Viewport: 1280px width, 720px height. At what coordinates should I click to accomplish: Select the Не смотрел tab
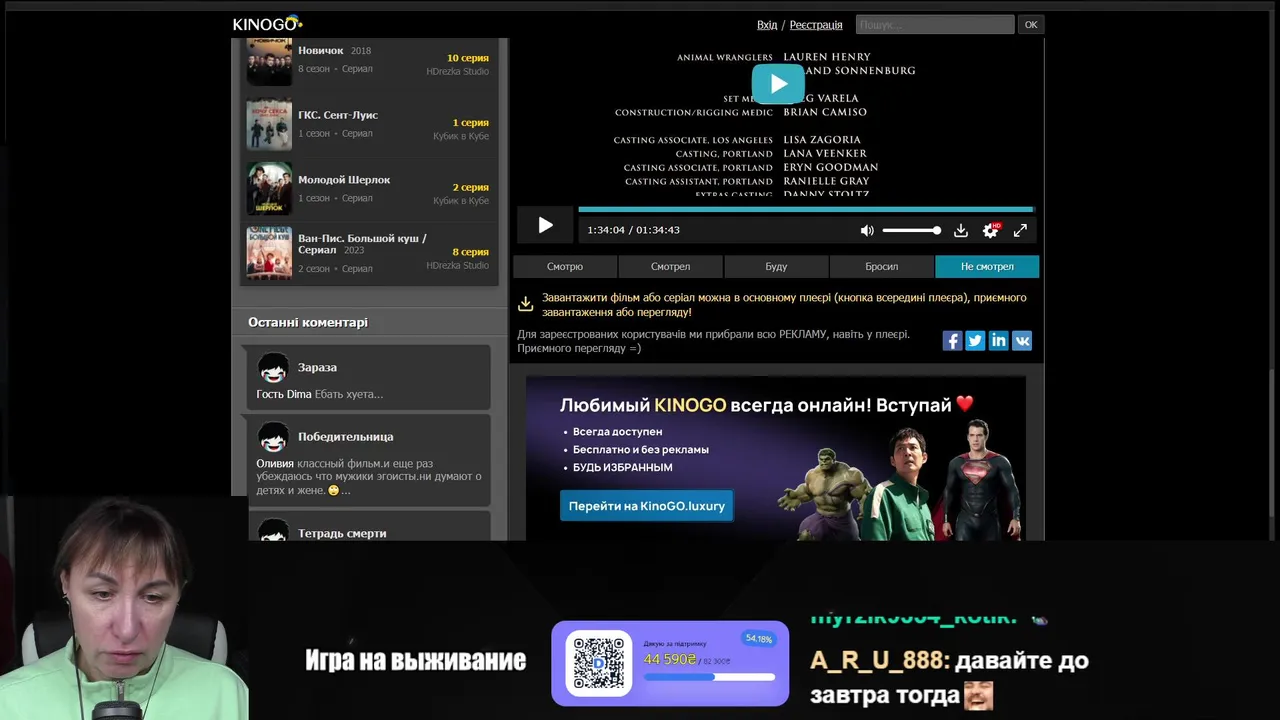987,267
